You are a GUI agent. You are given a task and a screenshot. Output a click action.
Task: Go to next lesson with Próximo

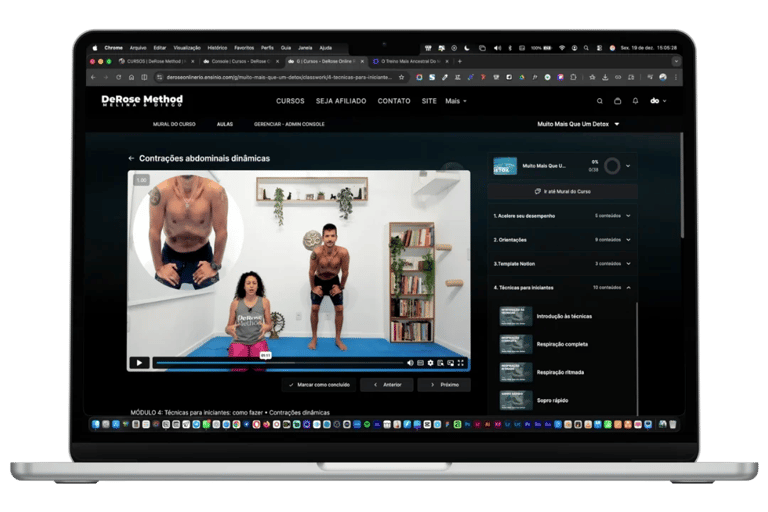tap(444, 385)
